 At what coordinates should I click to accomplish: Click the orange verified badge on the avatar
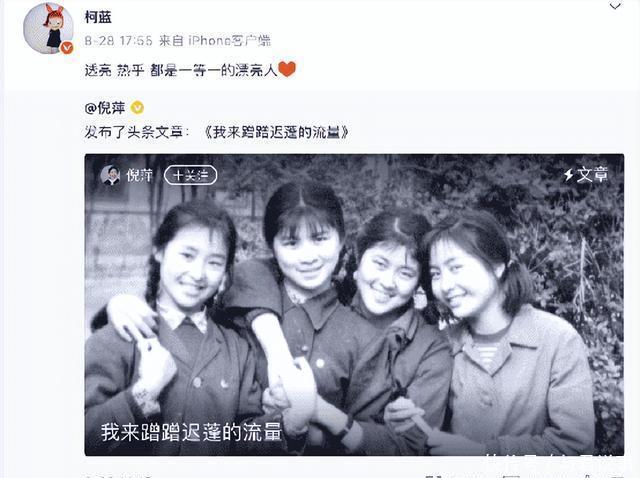(x=67, y=48)
